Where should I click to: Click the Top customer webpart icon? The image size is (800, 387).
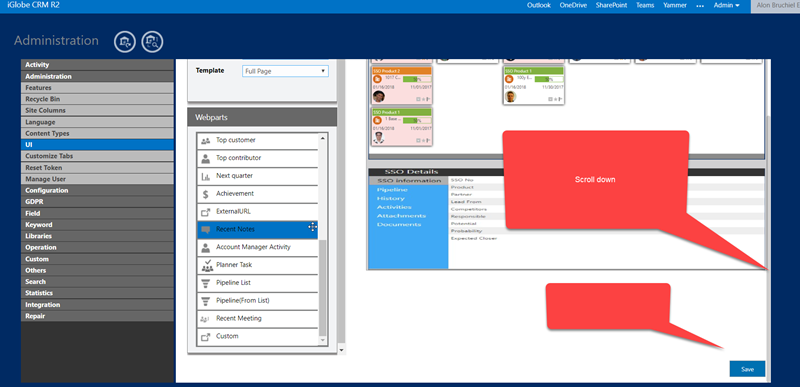[206, 140]
